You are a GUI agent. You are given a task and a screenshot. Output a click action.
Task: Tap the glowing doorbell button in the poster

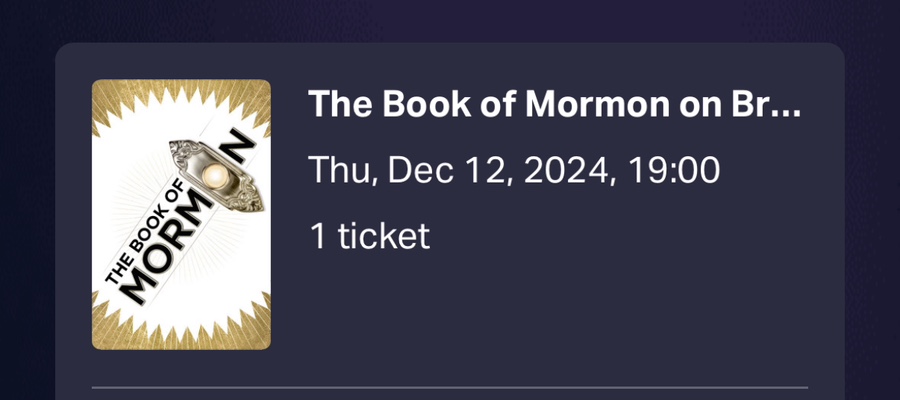(x=214, y=174)
